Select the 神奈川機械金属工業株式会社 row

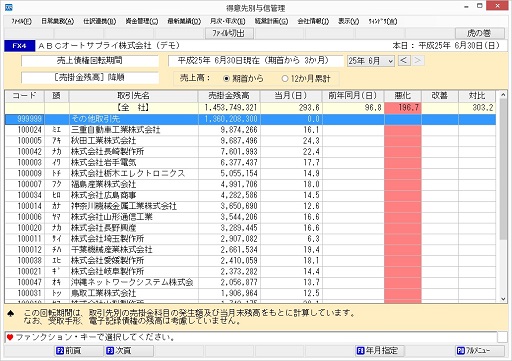pos(250,206)
